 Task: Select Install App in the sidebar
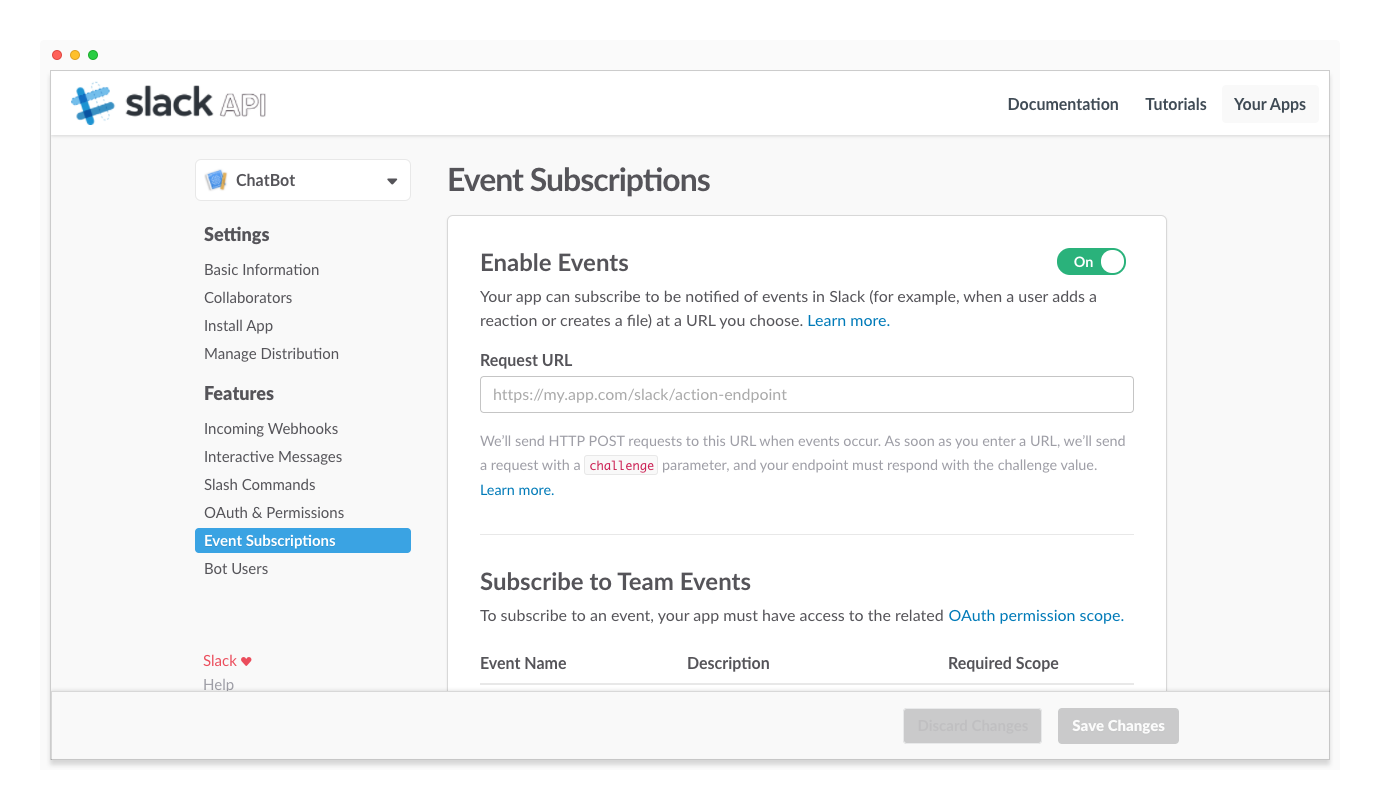point(238,326)
